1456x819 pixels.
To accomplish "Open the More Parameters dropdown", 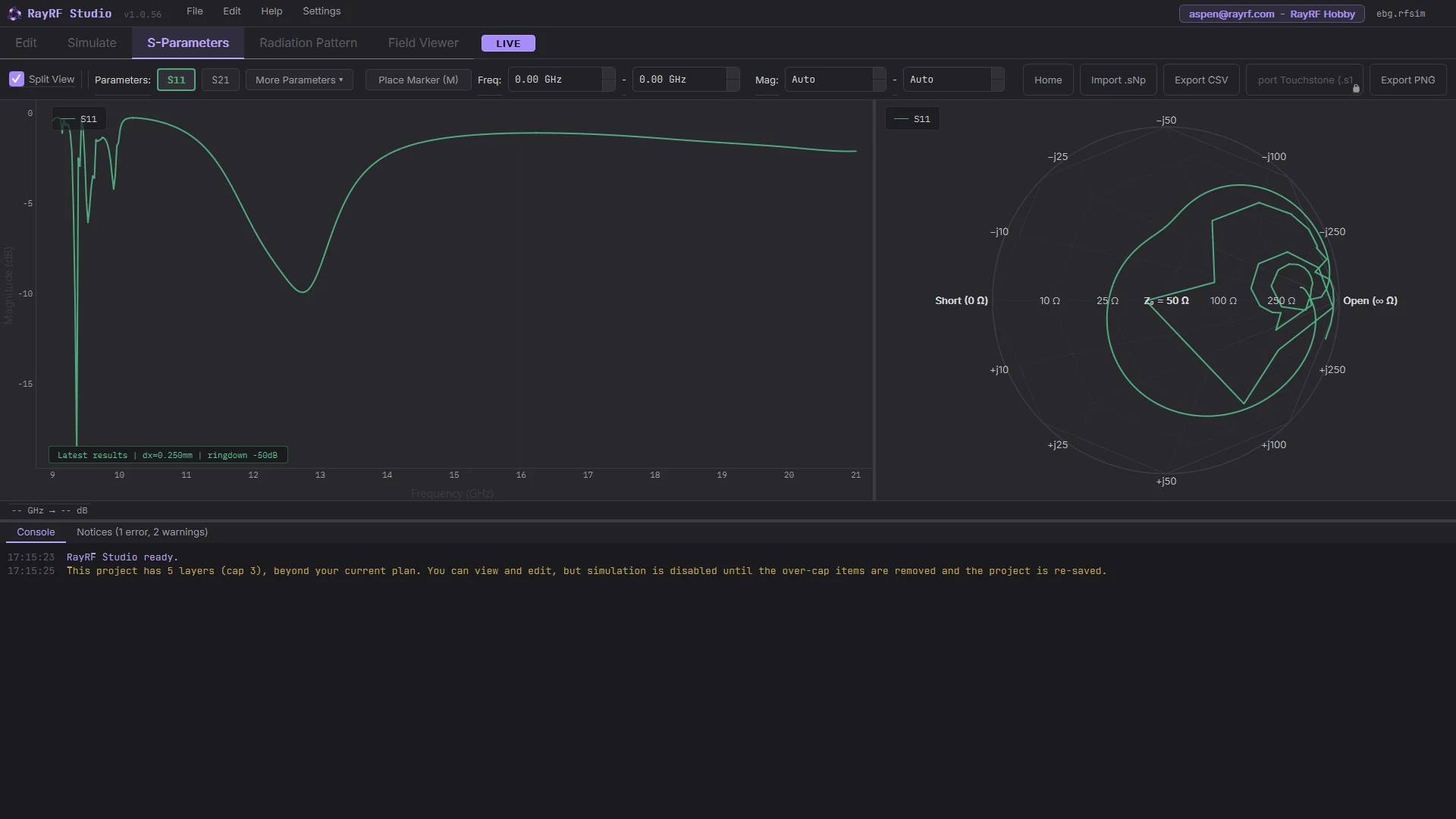I will point(300,80).
